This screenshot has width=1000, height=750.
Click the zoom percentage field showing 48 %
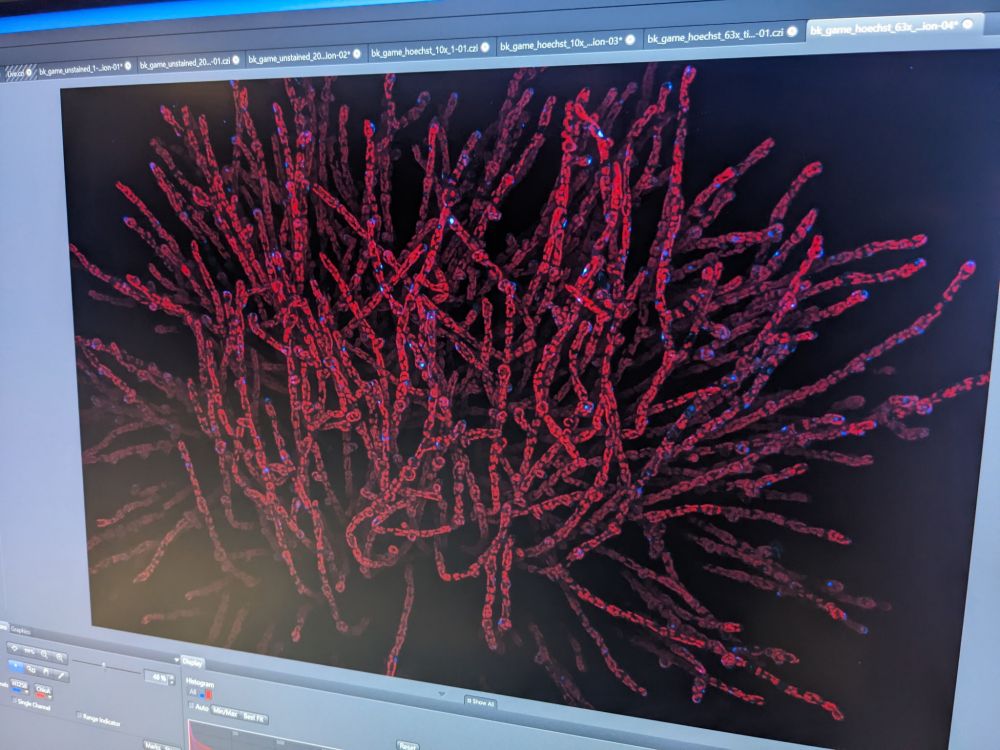[x=156, y=677]
